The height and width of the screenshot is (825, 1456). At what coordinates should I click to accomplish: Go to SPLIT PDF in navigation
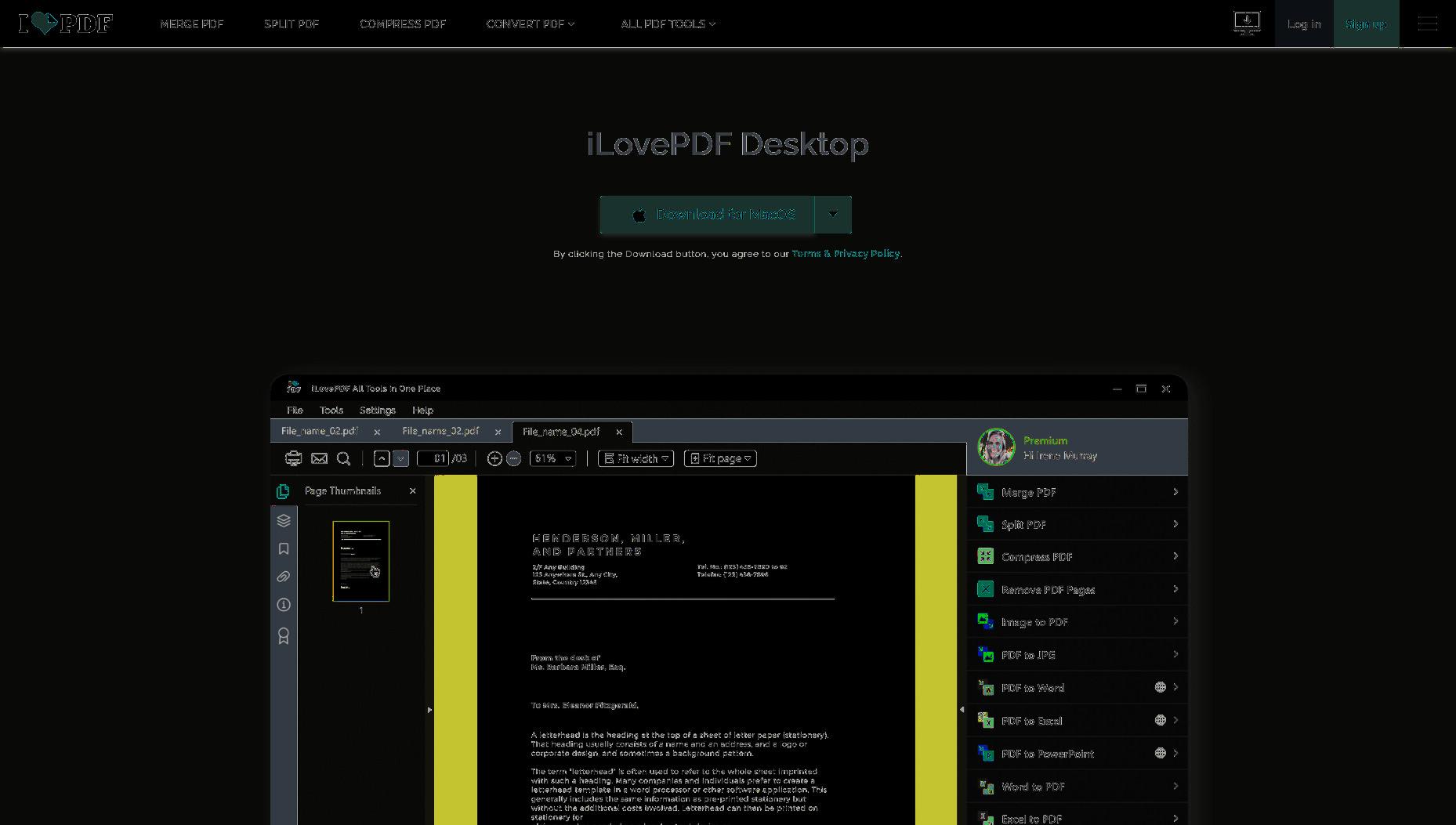coord(292,24)
